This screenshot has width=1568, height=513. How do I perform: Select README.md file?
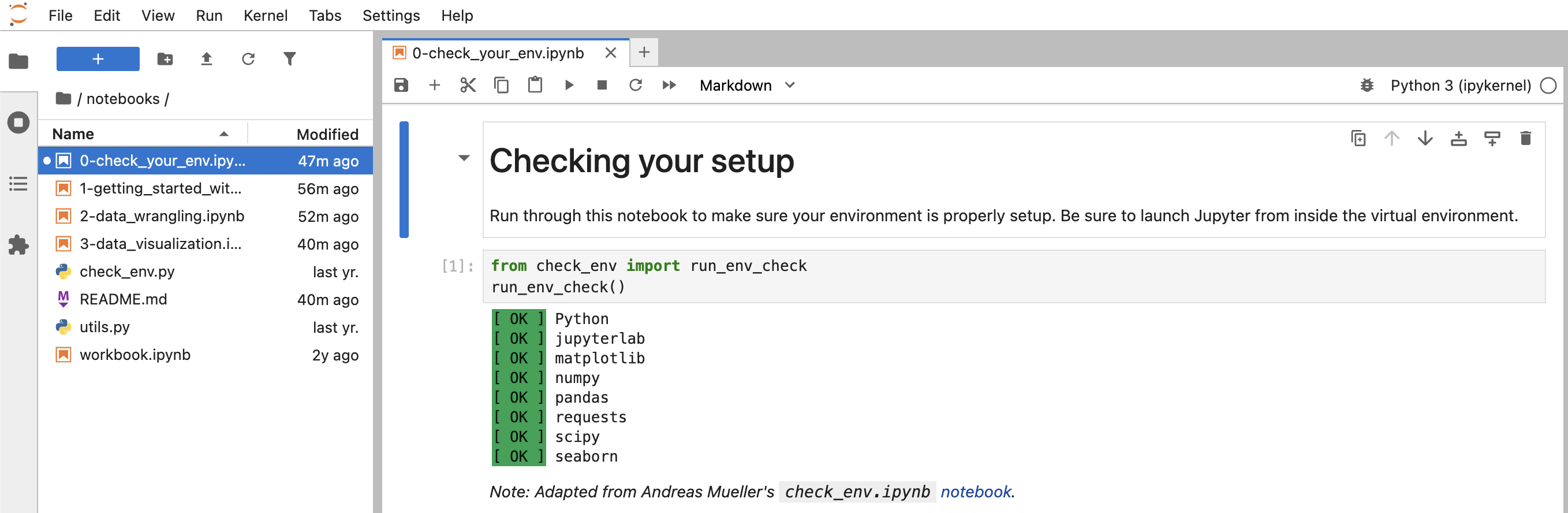point(206,300)
